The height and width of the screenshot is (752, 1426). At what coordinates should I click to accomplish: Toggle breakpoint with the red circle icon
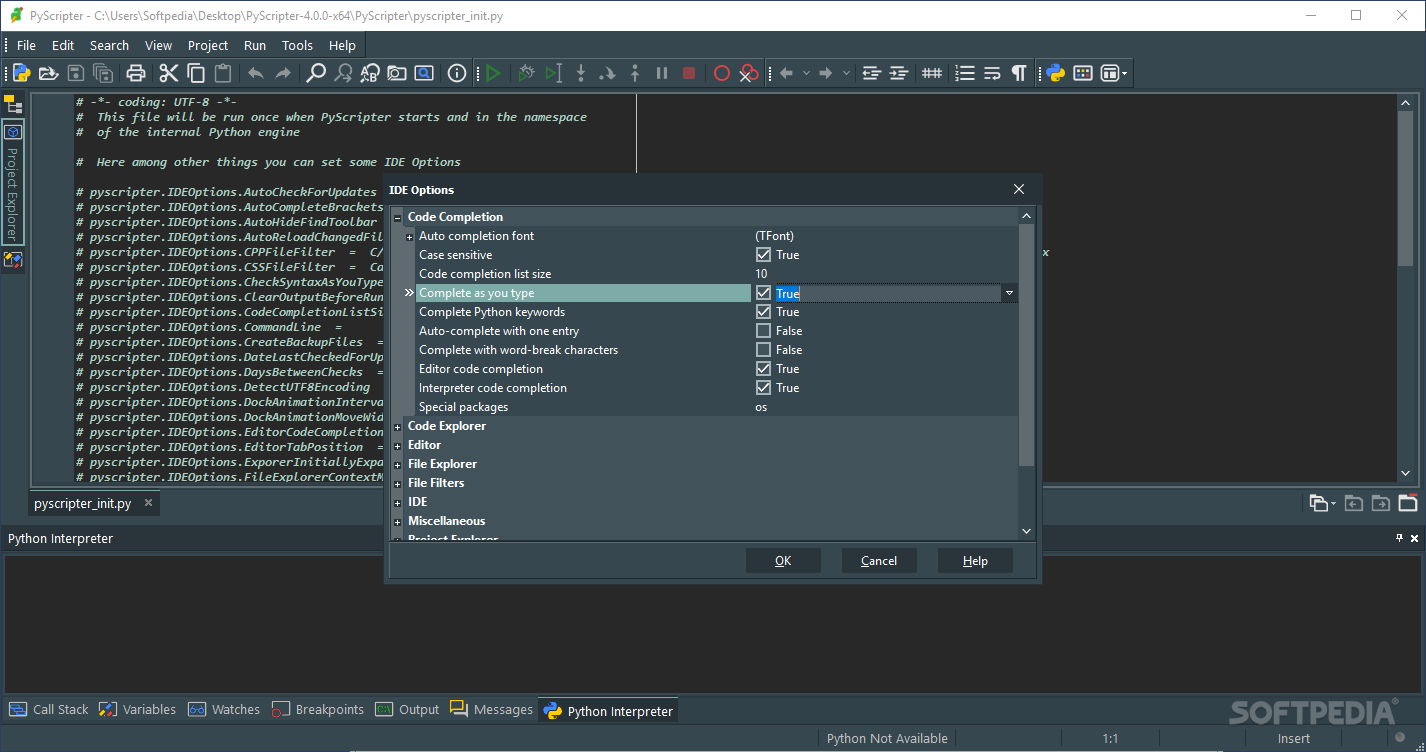point(721,73)
